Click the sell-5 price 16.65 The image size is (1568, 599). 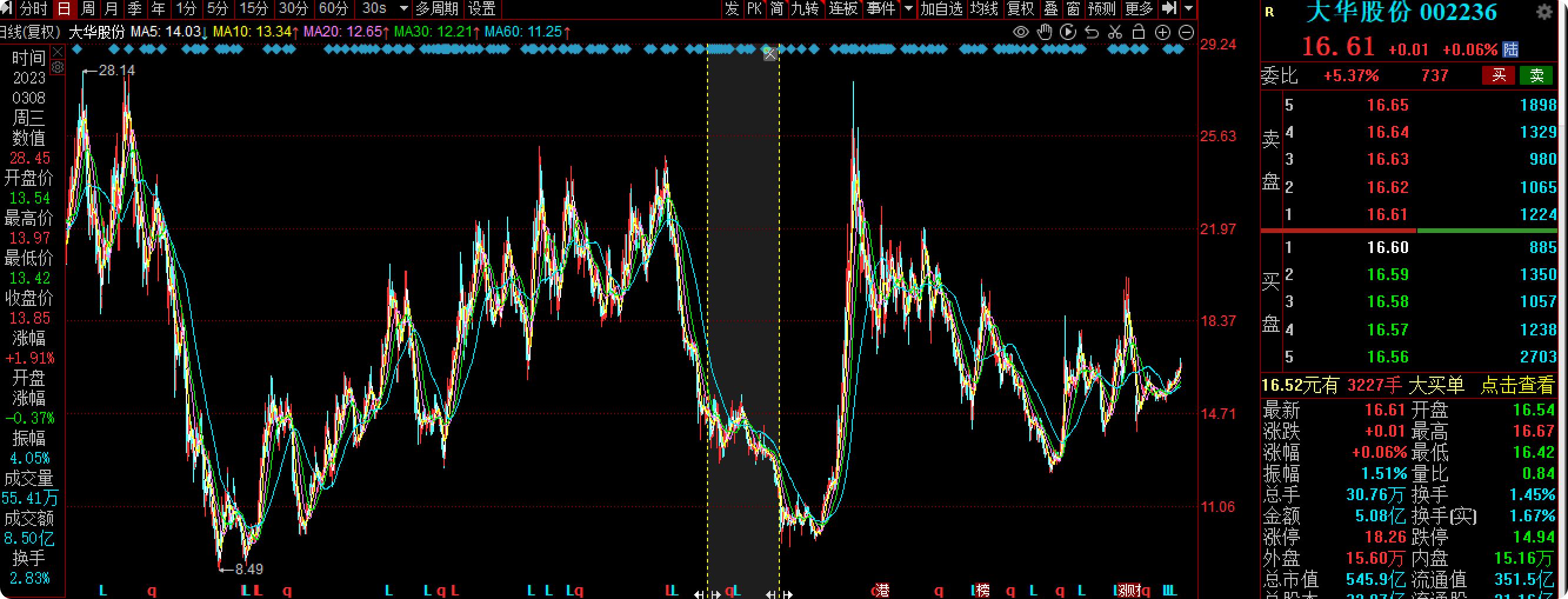(x=1388, y=105)
